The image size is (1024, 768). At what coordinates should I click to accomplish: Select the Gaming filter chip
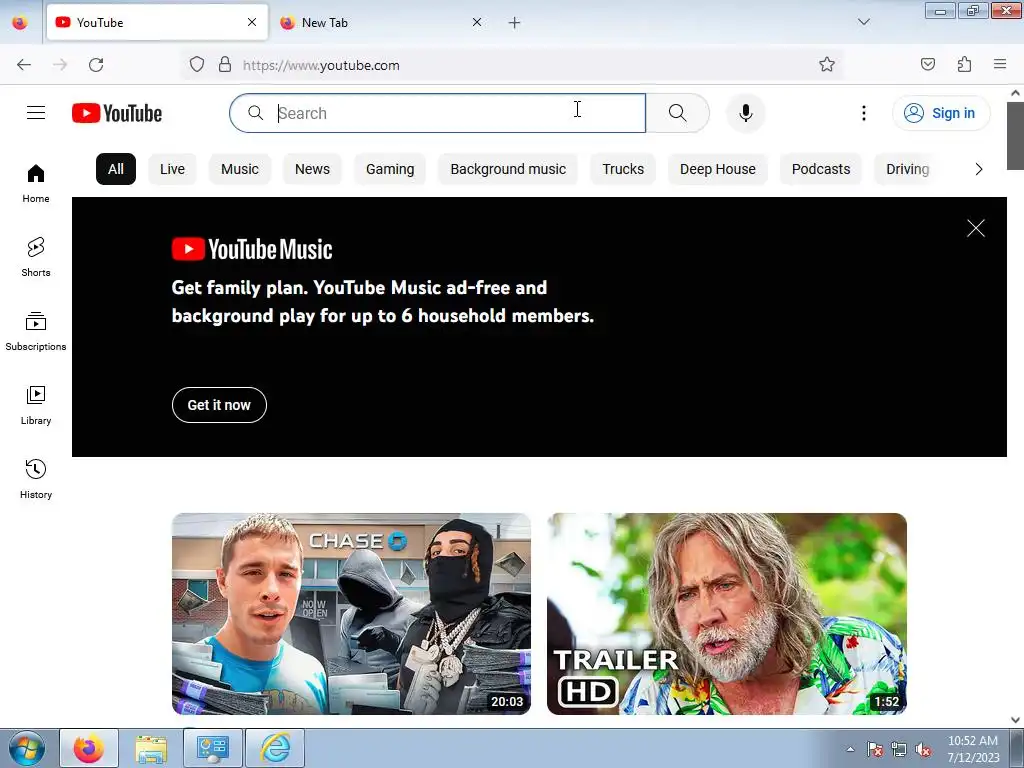pos(390,169)
